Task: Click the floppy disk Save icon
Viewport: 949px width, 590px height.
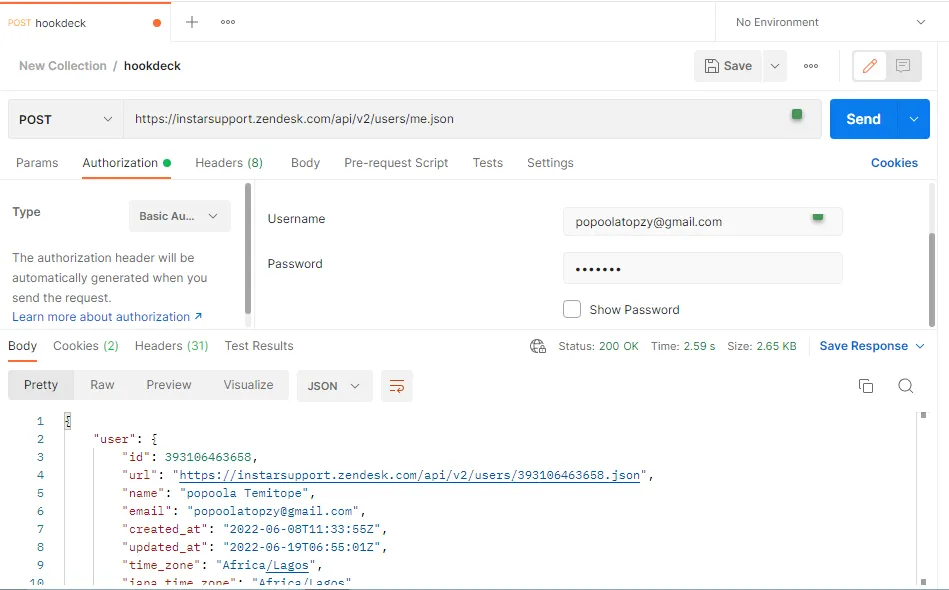Action: pyautogui.click(x=712, y=66)
